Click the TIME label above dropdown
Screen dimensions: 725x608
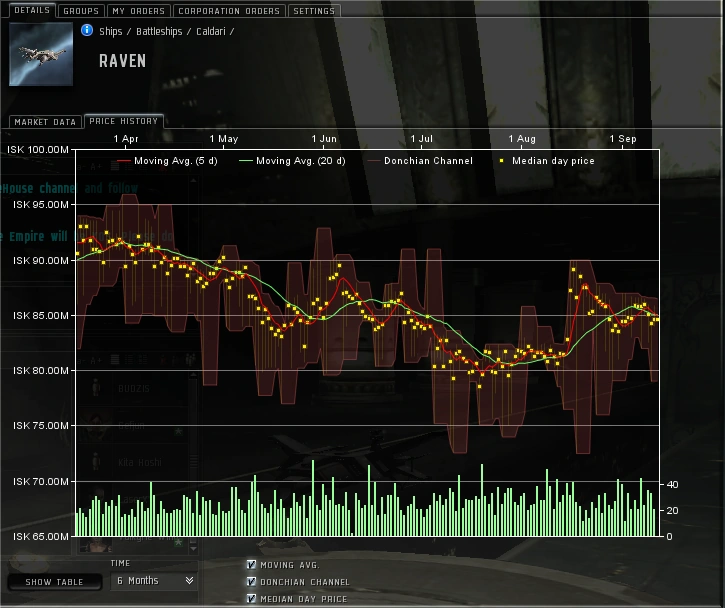click(120, 563)
